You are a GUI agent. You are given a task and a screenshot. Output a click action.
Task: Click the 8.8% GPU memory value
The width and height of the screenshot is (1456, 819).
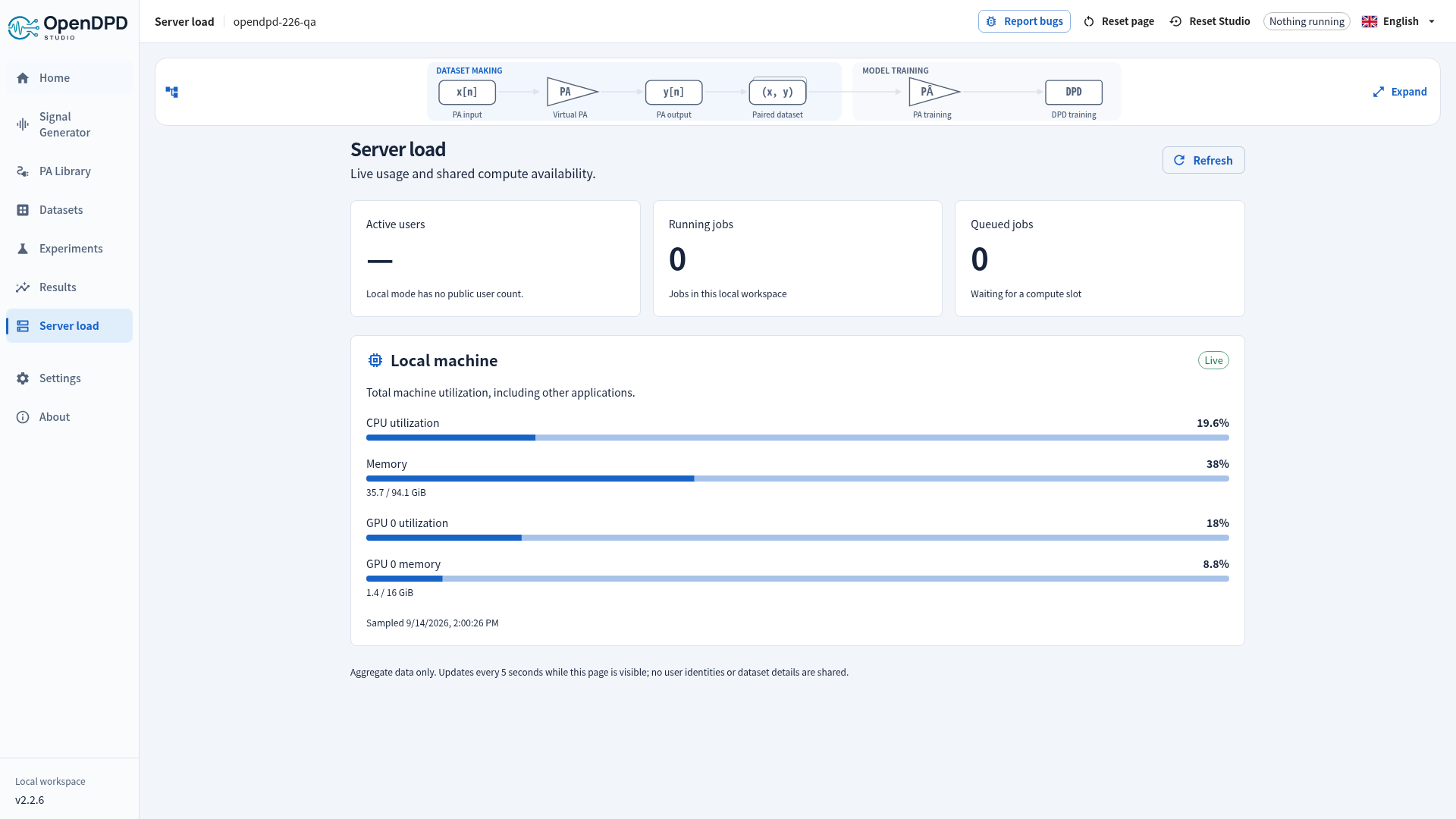[1216, 564]
